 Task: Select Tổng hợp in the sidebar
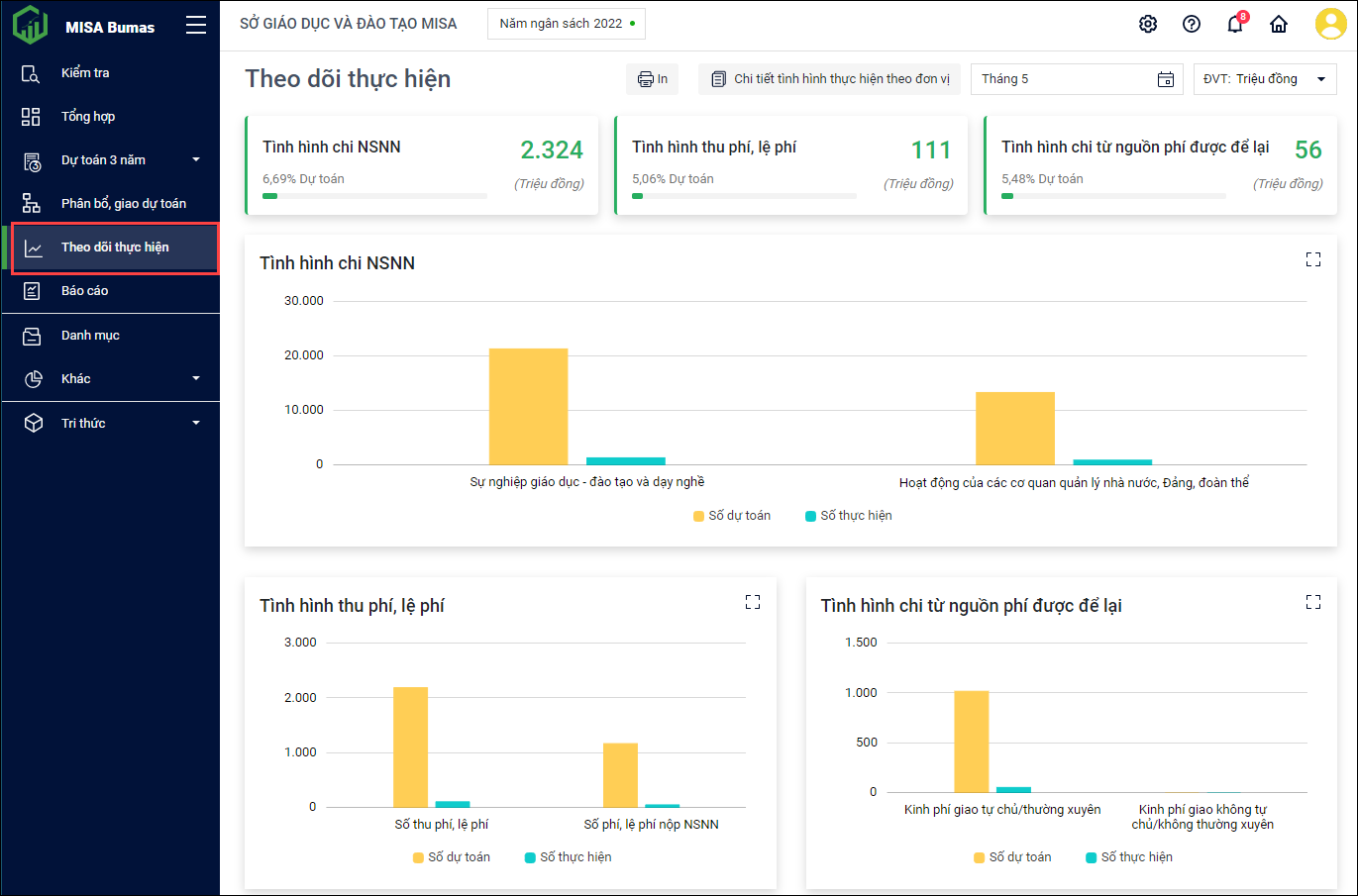(88, 117)
